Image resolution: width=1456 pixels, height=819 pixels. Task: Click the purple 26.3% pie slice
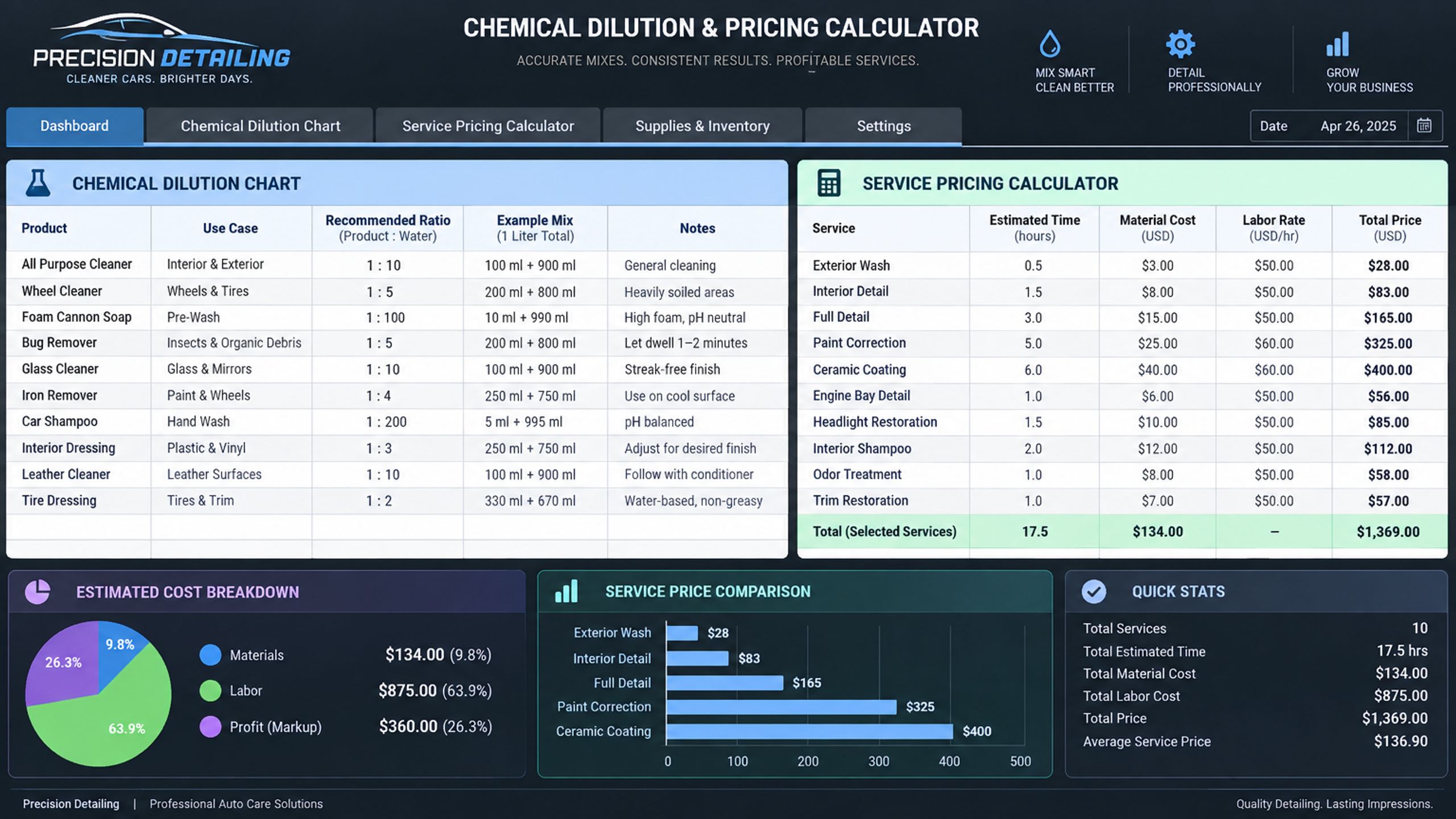63,663
